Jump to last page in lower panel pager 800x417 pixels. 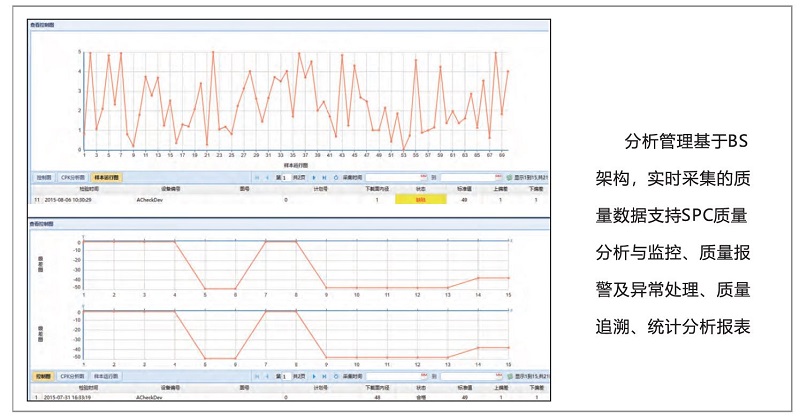[324, 376]
